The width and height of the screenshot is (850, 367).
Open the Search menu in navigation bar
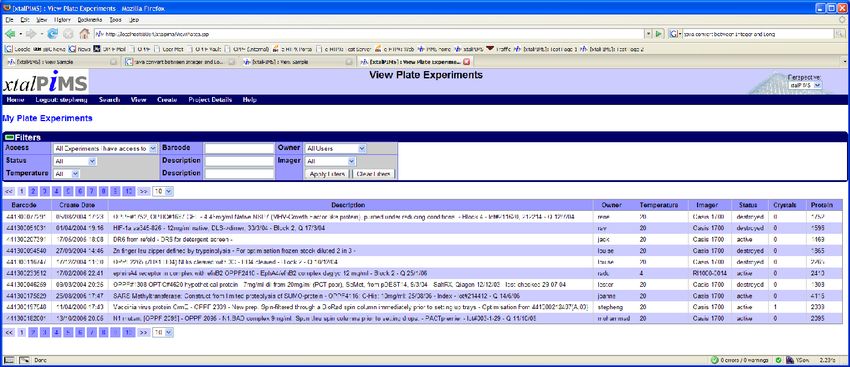[110, 100]
